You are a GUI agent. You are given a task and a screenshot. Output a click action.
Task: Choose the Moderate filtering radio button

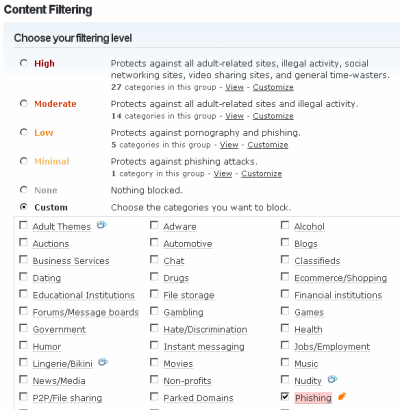click(24, 103)
